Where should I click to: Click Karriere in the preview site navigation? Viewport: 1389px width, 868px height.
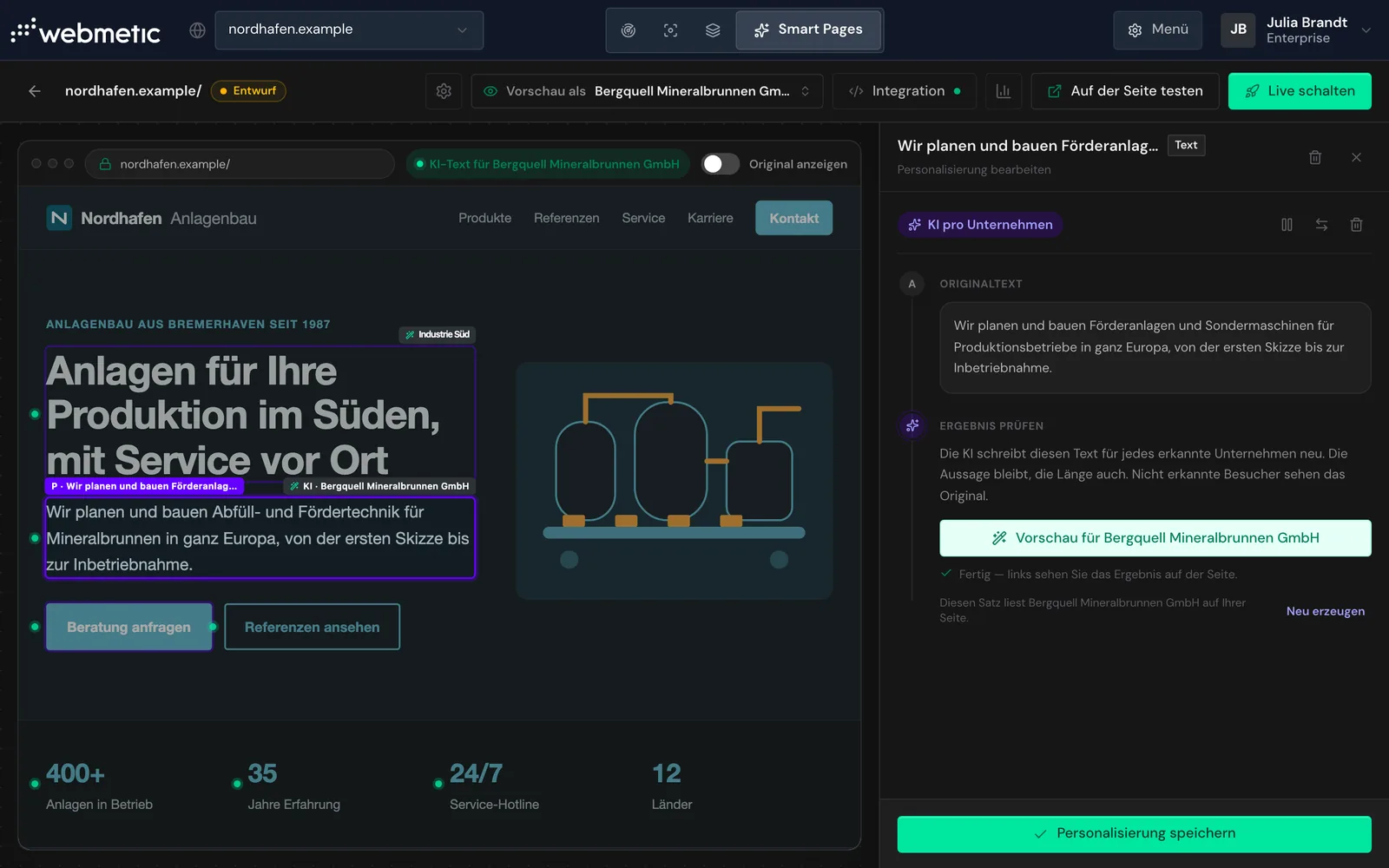[x=710, y=218]
